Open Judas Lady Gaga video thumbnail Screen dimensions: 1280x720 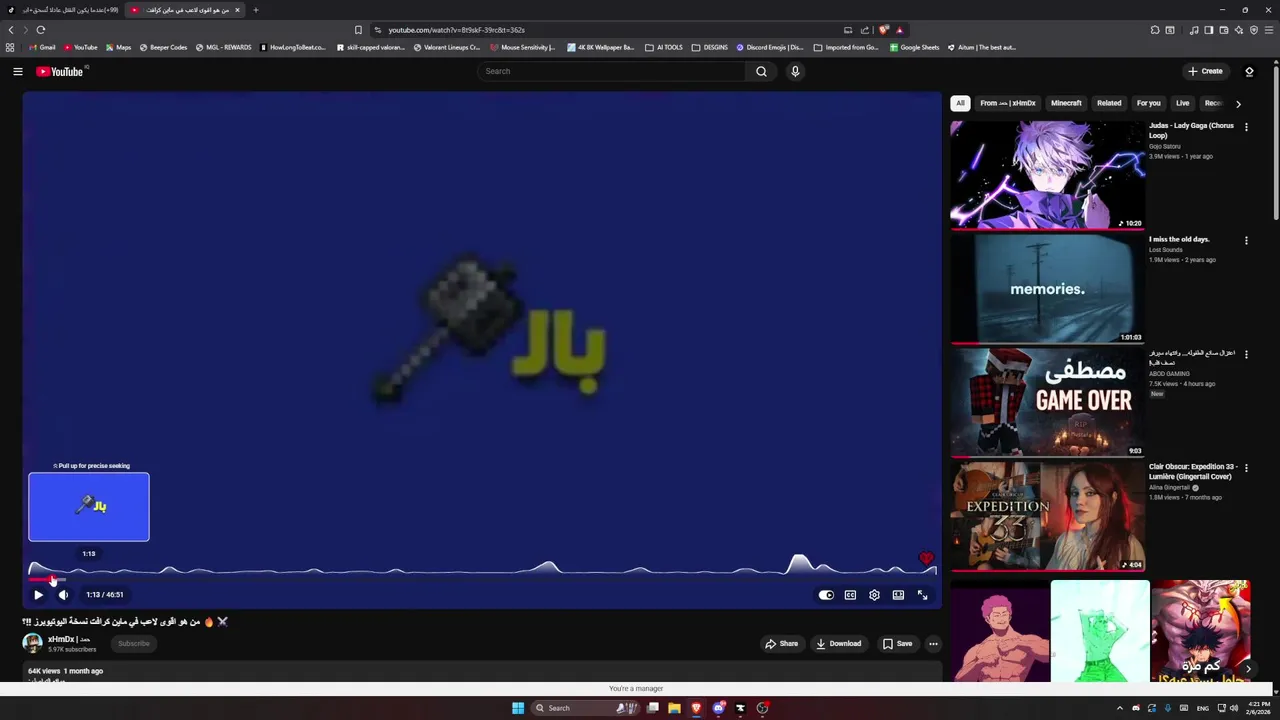1047,176
